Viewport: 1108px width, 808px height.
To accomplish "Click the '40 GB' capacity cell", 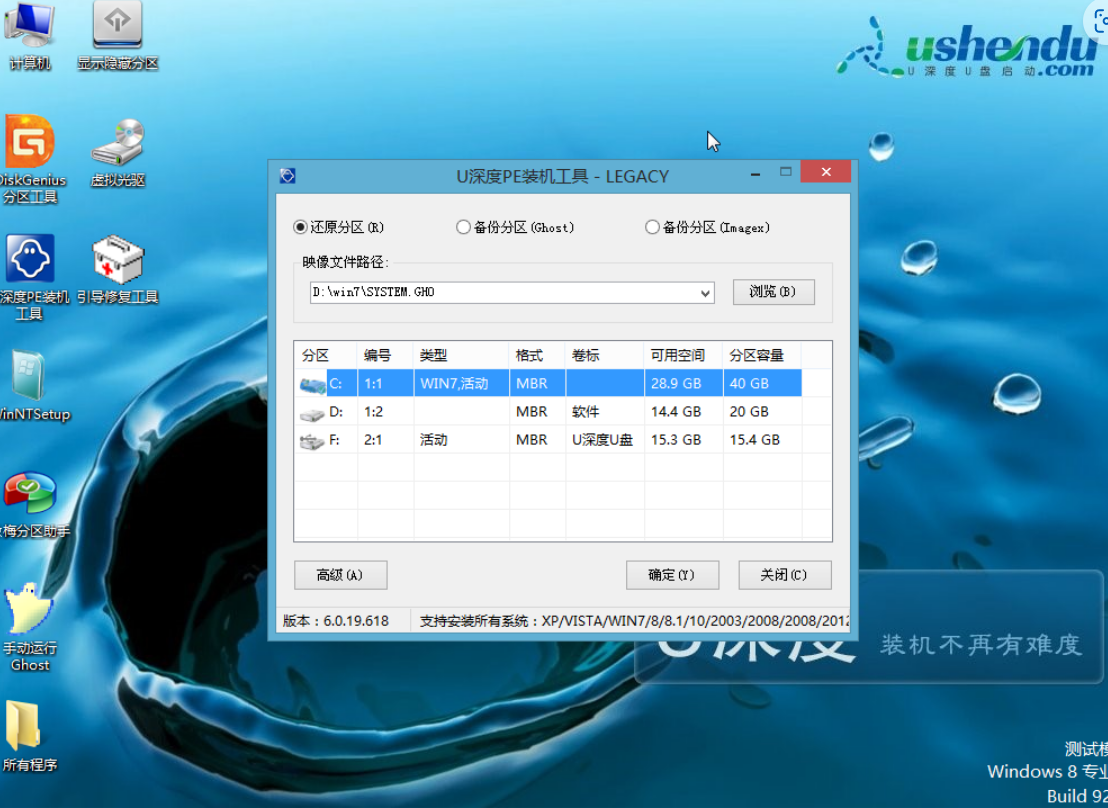I will [x=762, y=383].
